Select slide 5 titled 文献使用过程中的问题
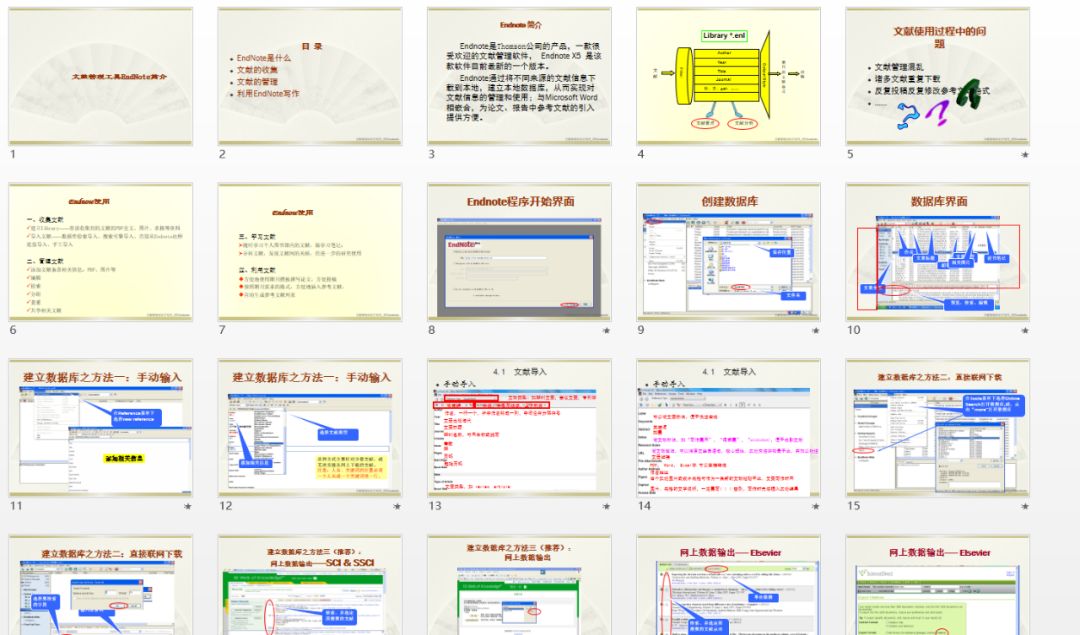 pyautogui.click(x=938, y=76)
